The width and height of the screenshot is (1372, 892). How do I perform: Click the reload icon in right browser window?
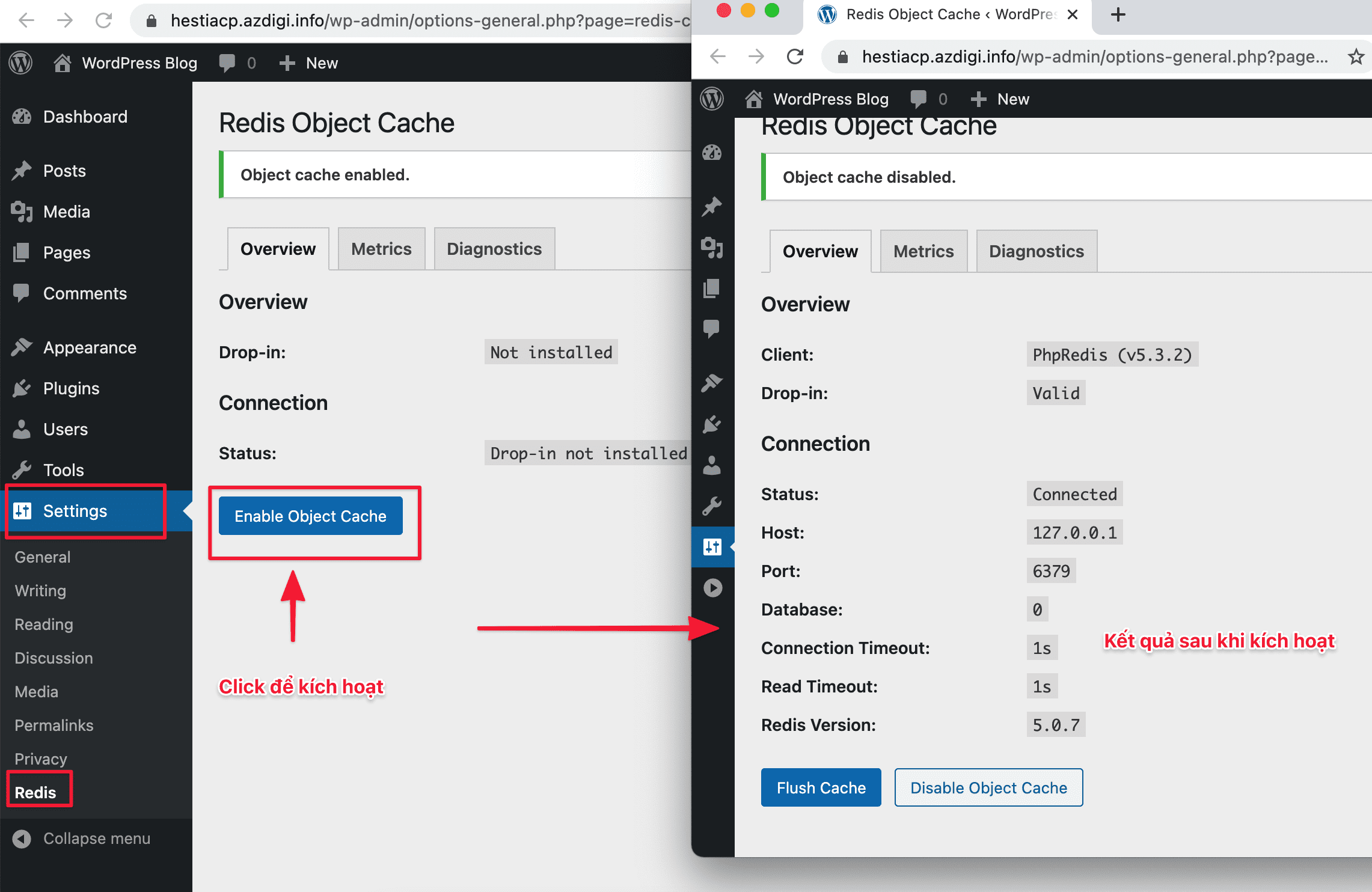pos(795,57)
